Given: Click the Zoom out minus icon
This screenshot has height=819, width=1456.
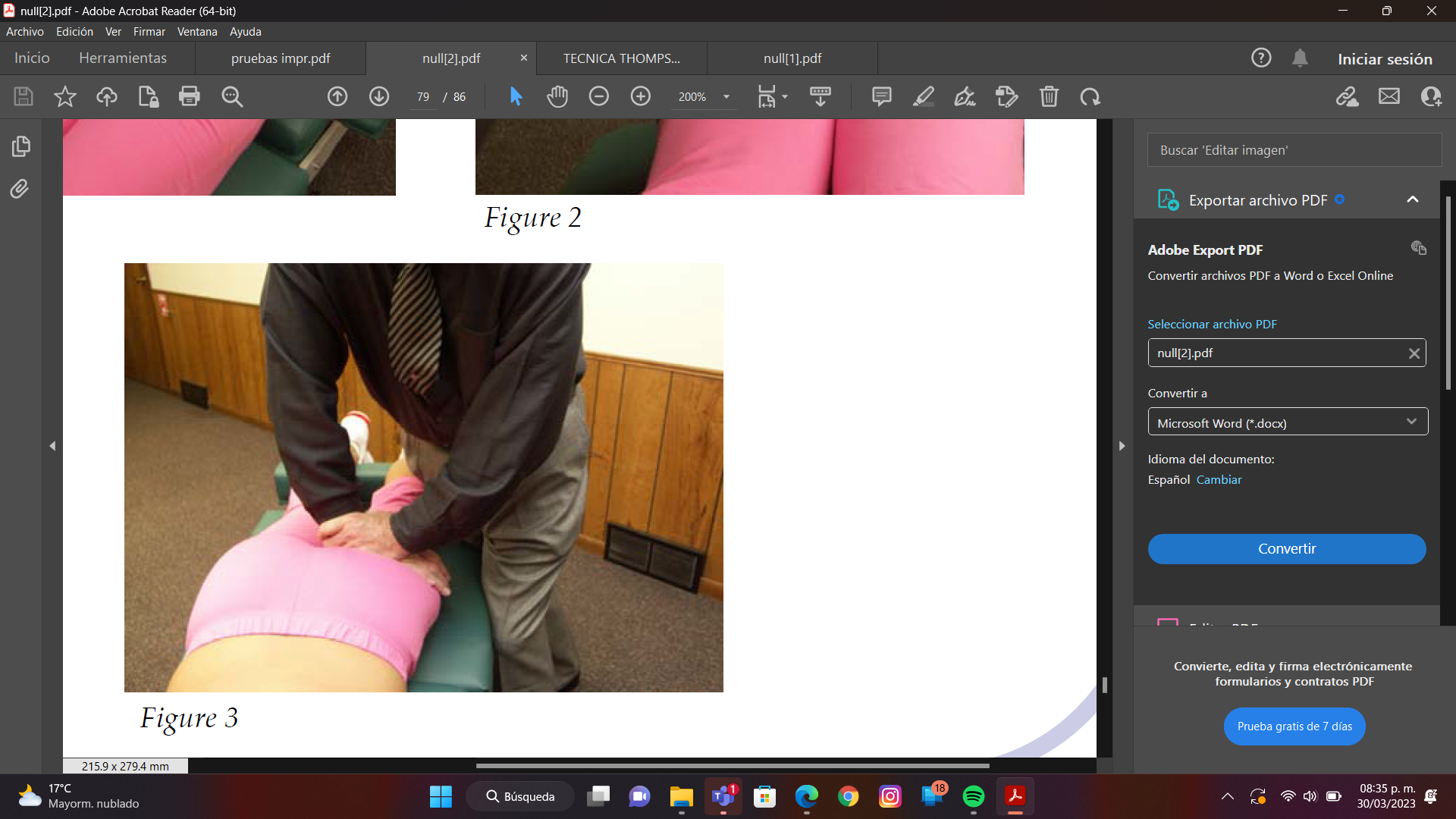Looking at the screenshot, I should click(x=599, y=96).
